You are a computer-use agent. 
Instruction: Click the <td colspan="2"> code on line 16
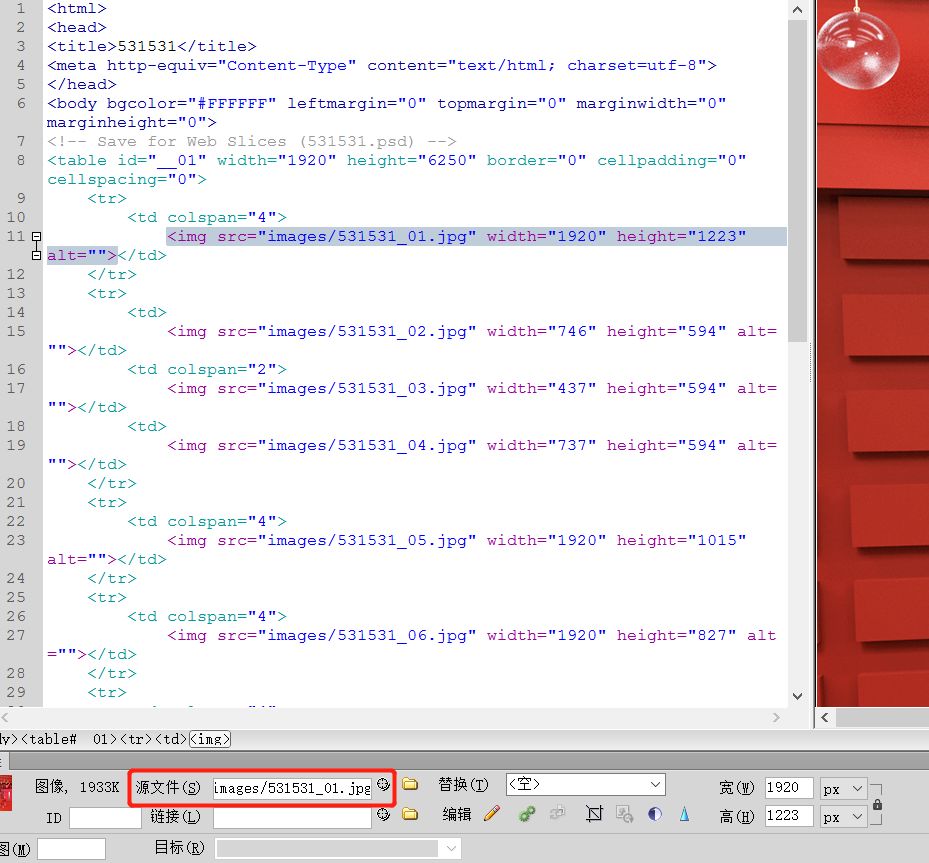point(207,370)
